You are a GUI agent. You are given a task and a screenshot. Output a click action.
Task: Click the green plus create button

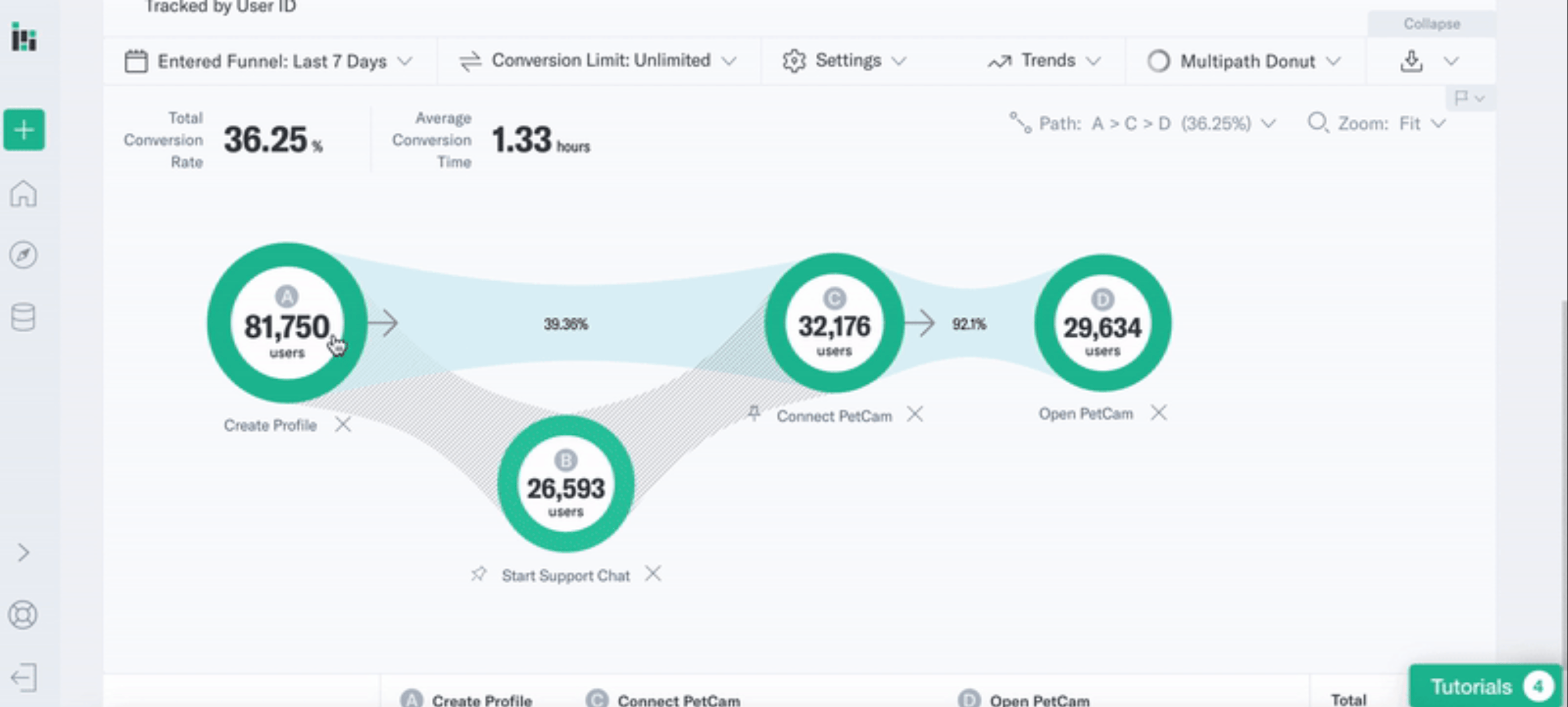click(24, 130)
